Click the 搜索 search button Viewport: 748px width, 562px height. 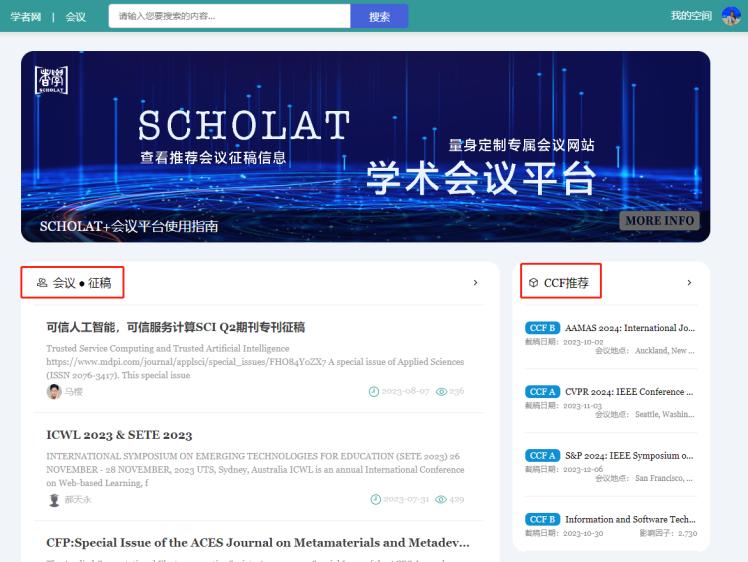379,16
